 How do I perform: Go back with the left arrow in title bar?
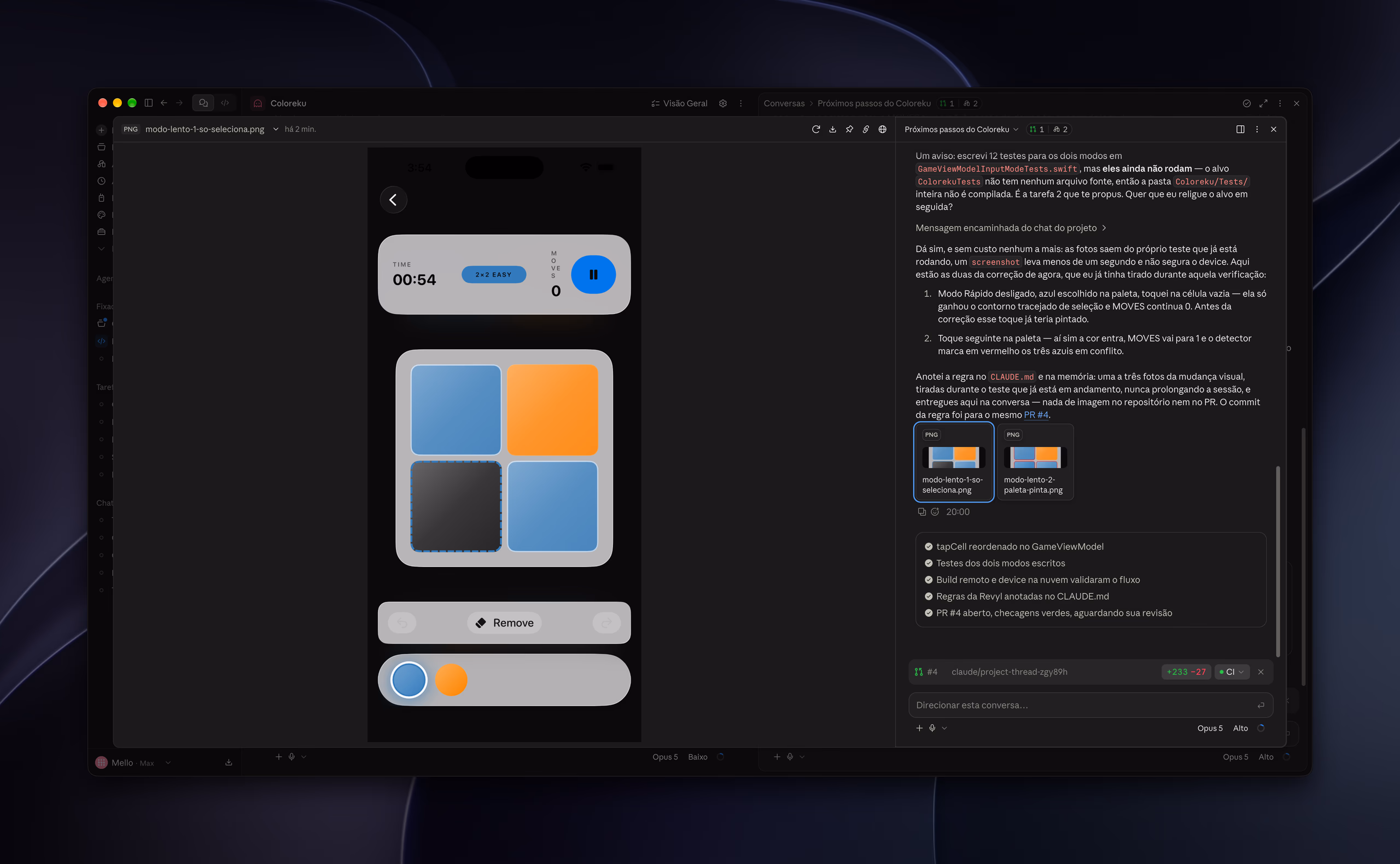(x=164, y=103)
